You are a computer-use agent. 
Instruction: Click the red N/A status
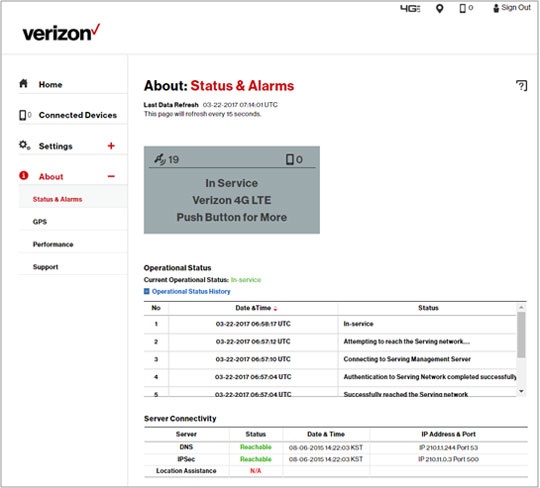(256, 471)
